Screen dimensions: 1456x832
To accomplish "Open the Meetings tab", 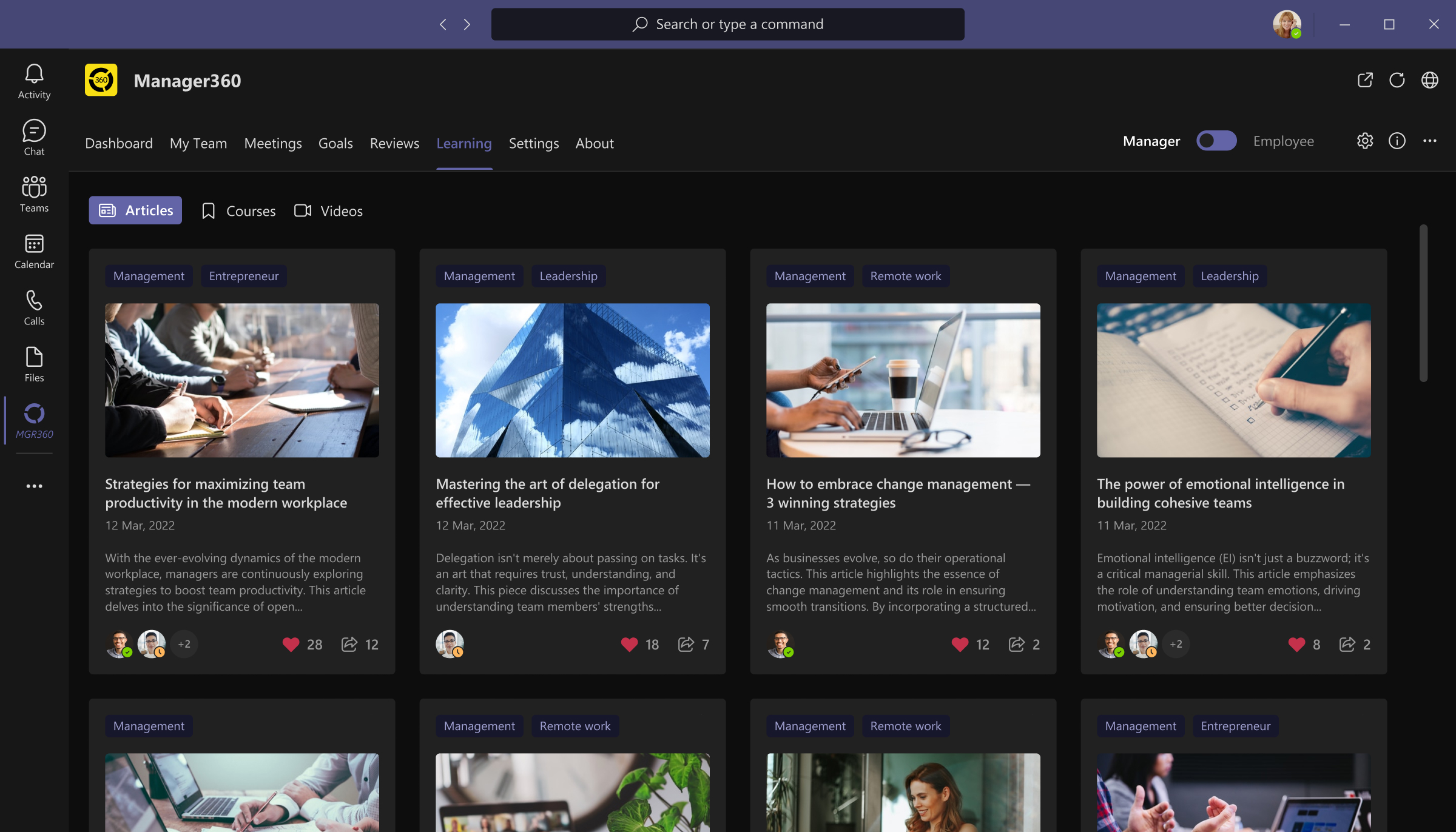I will (x=273, y=143).
